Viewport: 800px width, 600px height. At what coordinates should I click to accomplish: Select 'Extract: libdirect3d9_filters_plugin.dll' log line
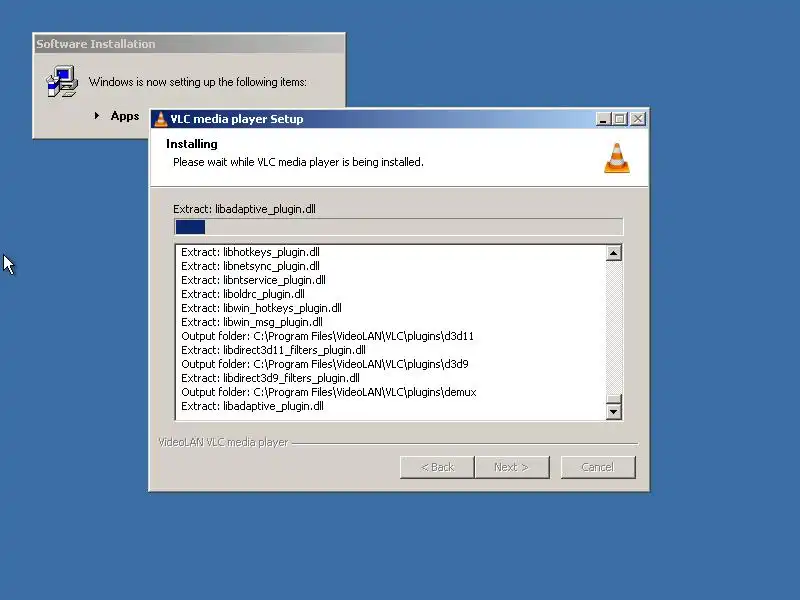coord(270,378)
